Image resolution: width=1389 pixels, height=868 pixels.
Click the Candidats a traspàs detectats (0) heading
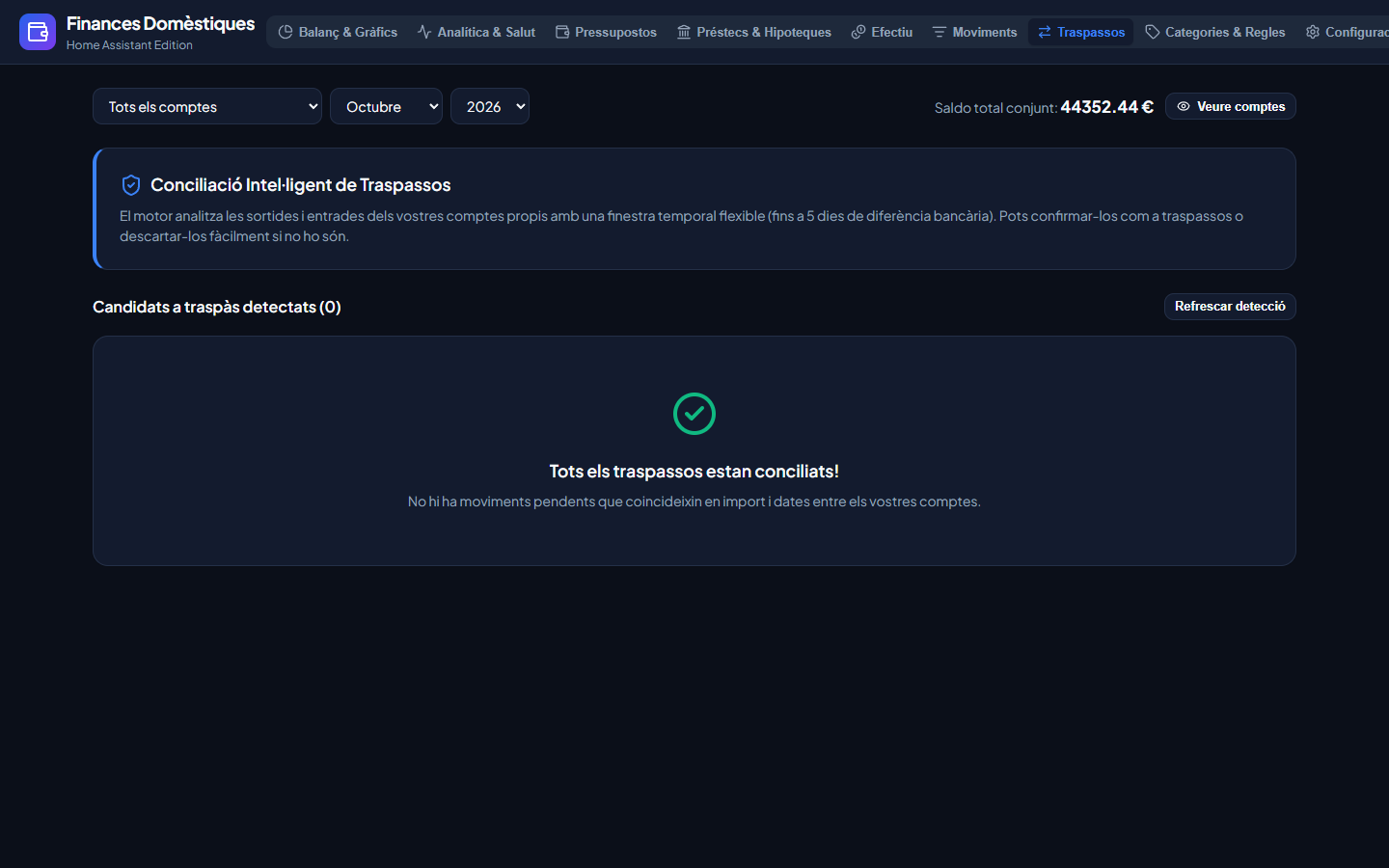click(217, 307)
